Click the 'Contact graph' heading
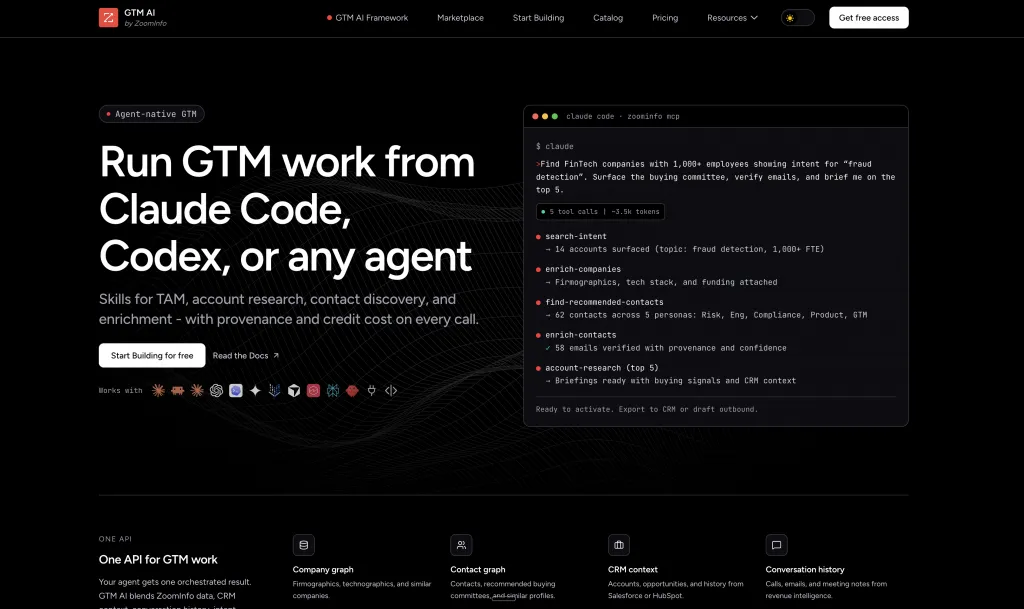The image size is (1024, 609). [477, 570]
